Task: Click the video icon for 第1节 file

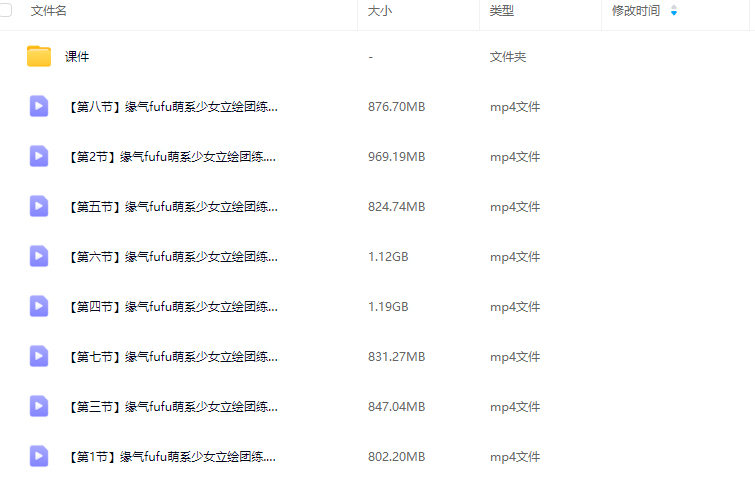Action: click(x=39, y=456)
